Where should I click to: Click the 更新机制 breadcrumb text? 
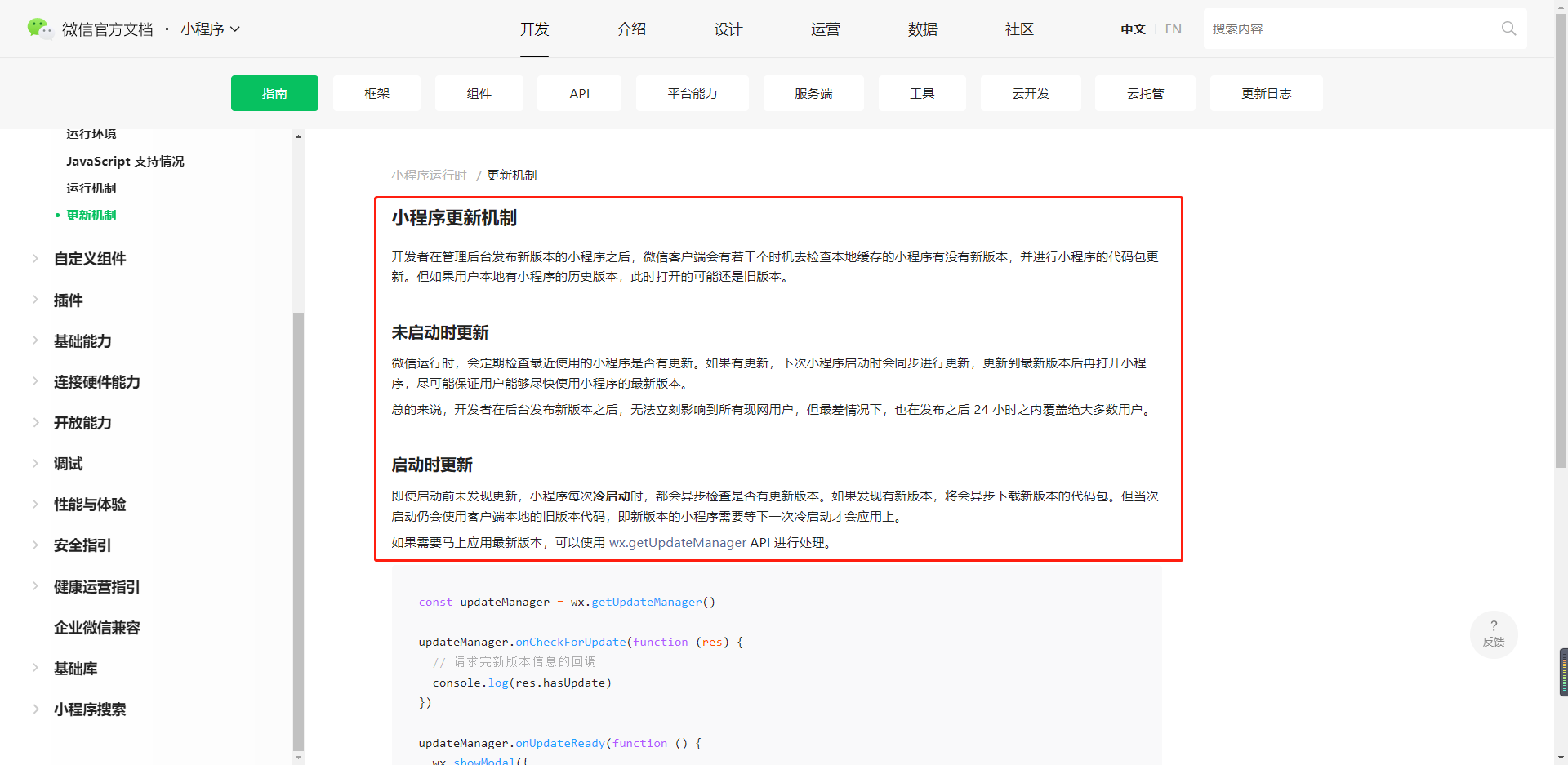[512, 176]
